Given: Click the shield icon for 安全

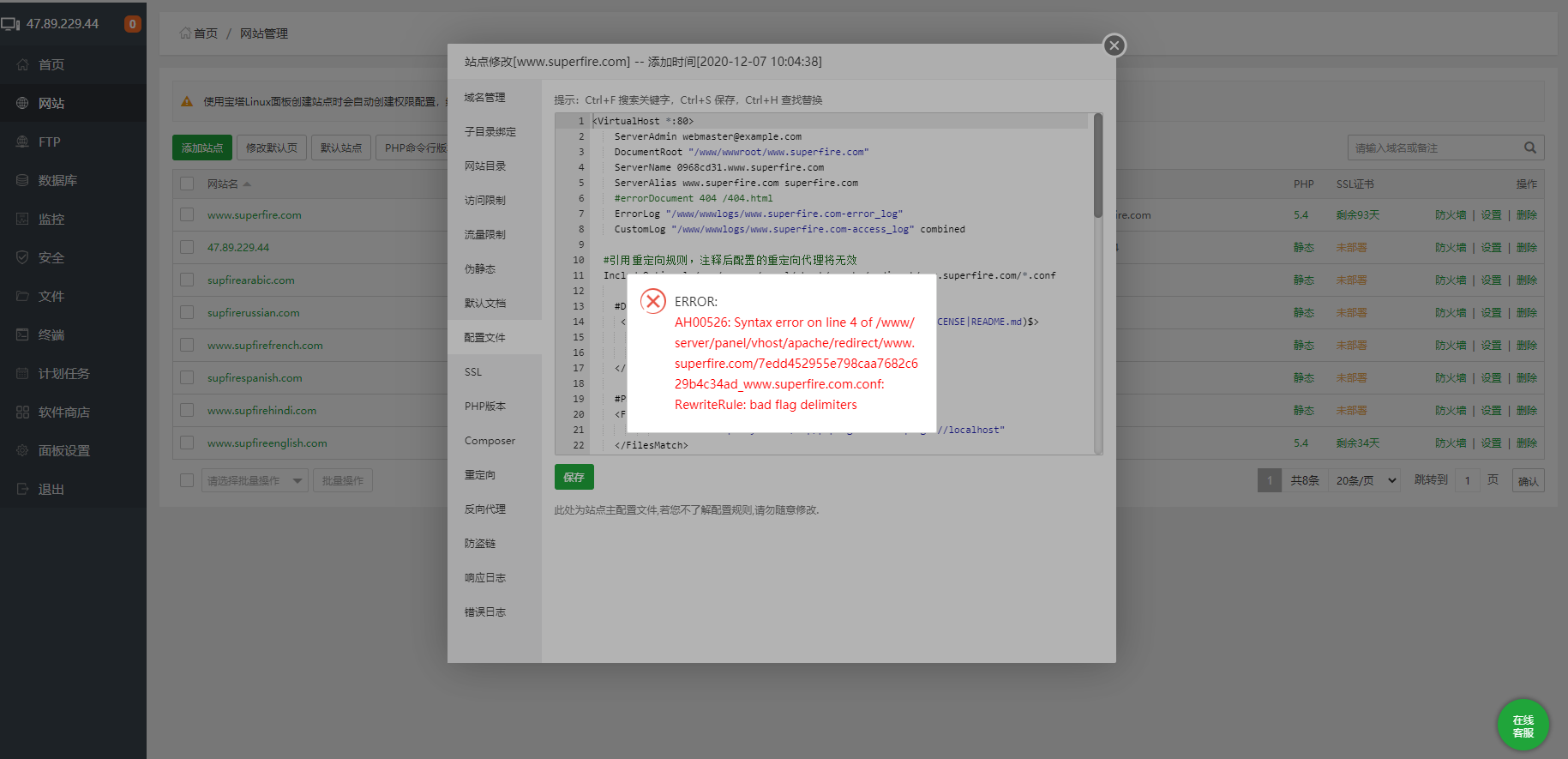Looking at the screenshot, I should pyautogui.click(x=22, y=257).
